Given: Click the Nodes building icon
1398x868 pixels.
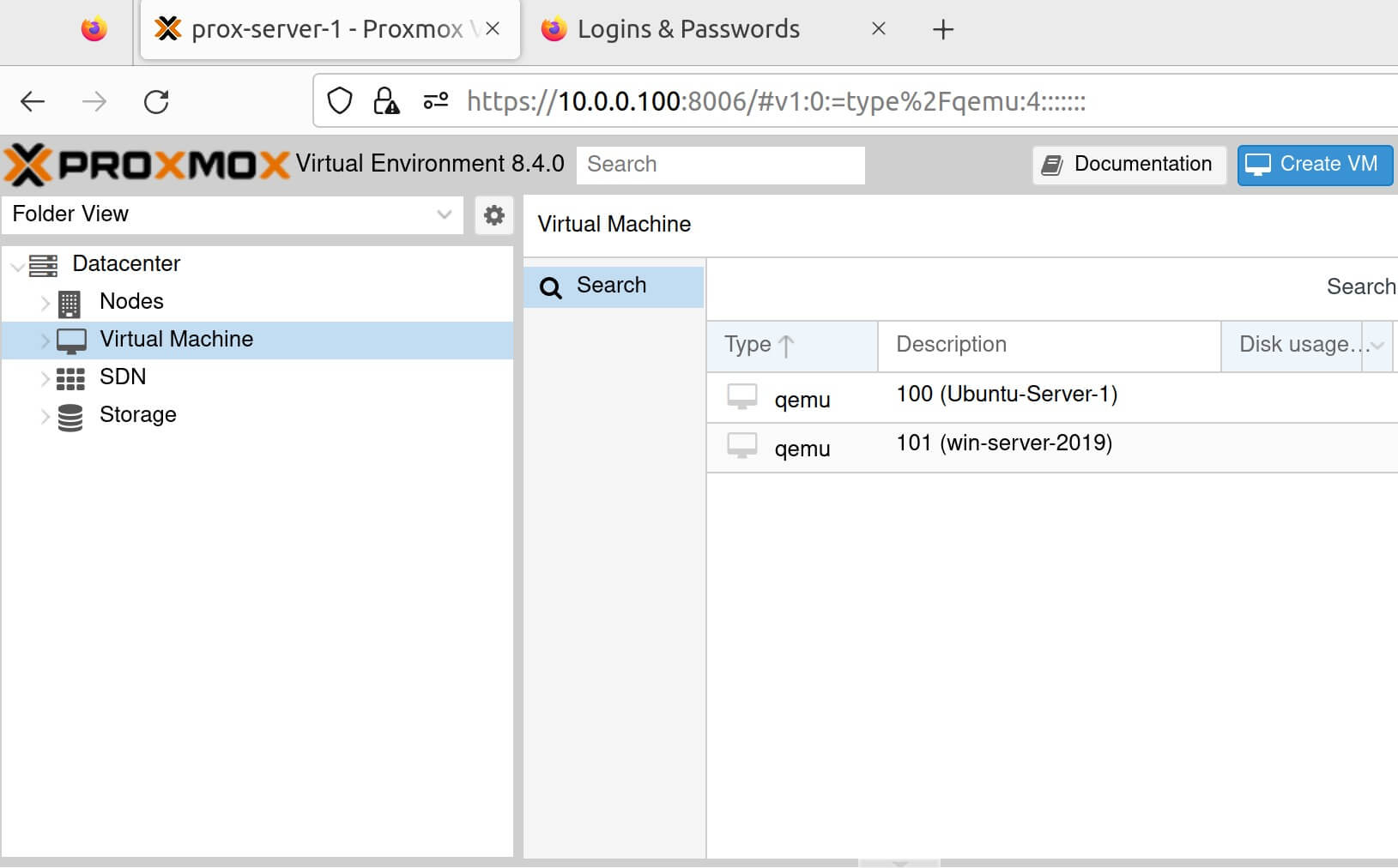Looking at the screenshot, I should point(70,303).
